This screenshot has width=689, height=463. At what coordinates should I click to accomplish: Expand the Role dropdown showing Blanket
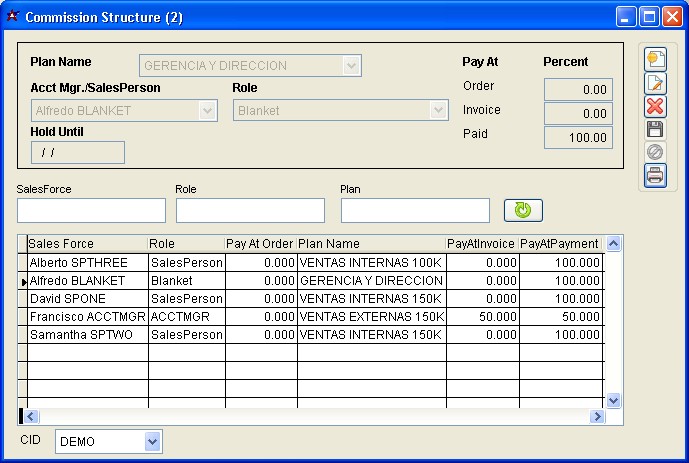[x=438, y=111]
